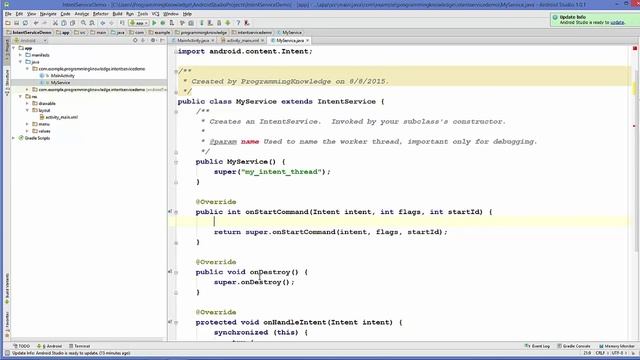Open the VCS menu
640x360 pixels.
coord(156,14)
